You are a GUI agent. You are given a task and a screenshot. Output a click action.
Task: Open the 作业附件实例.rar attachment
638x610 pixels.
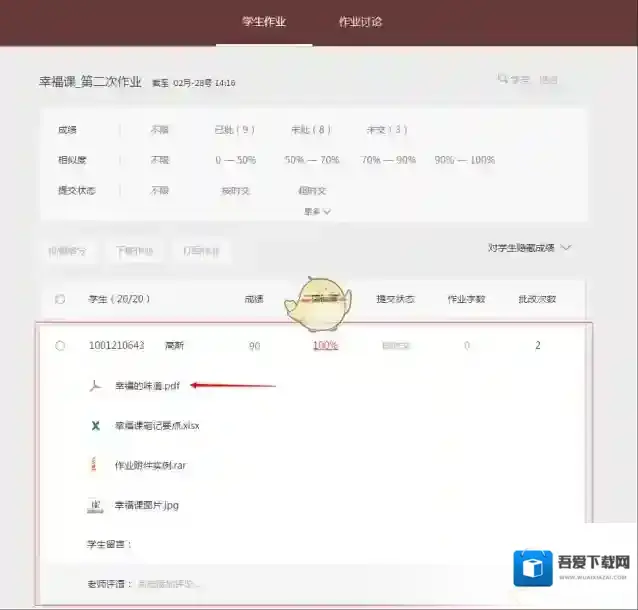coord(150,465)
